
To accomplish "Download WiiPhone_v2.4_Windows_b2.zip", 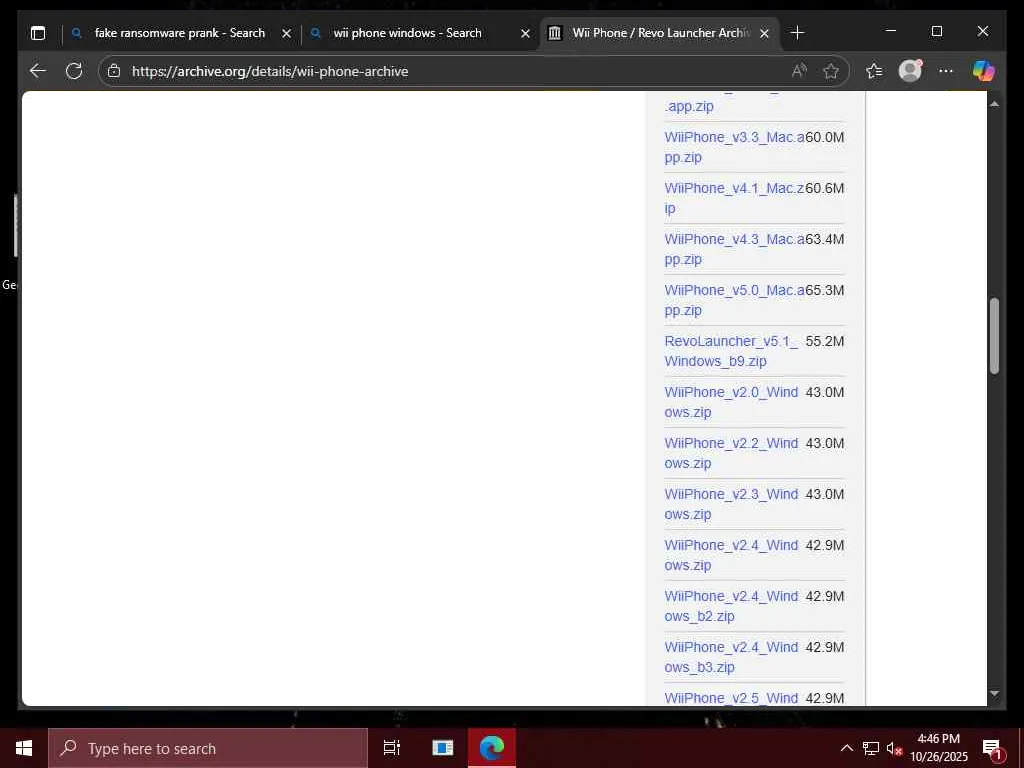I will click(731, 605).
